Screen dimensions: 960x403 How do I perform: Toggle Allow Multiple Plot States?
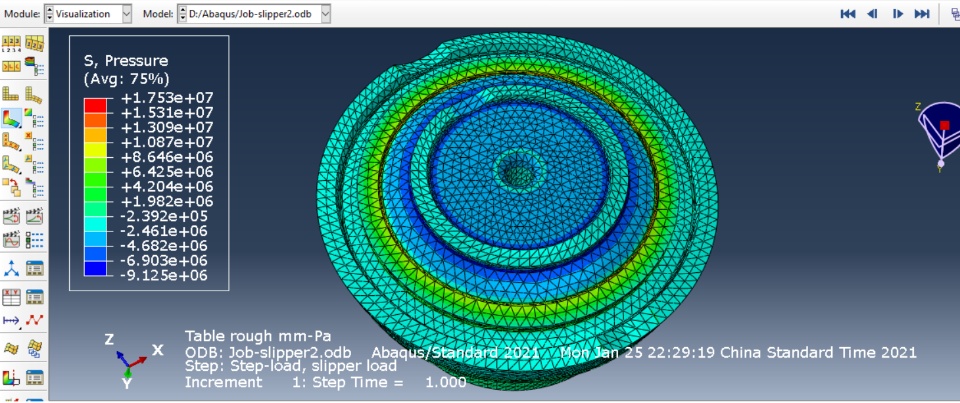pos(12,188)
